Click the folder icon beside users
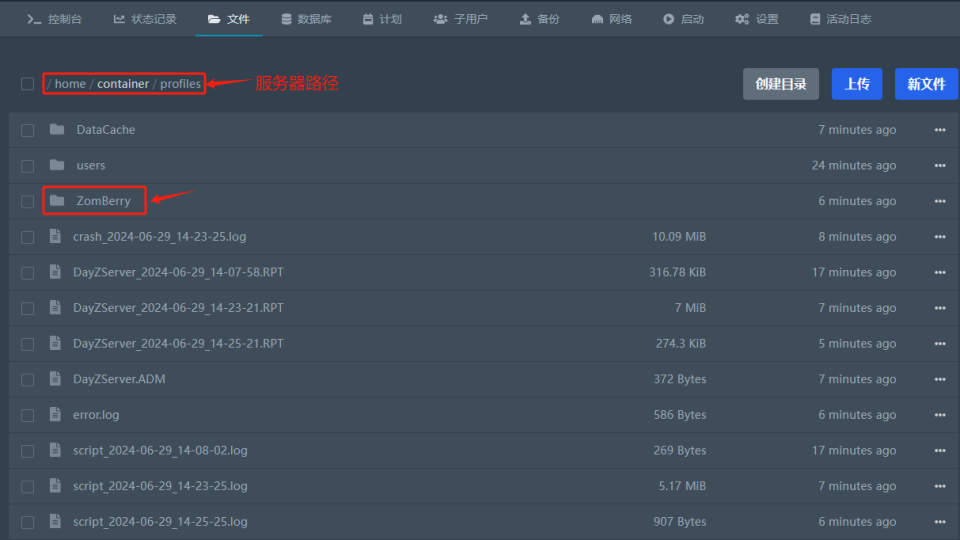The image size is (960, 540). 57,165
